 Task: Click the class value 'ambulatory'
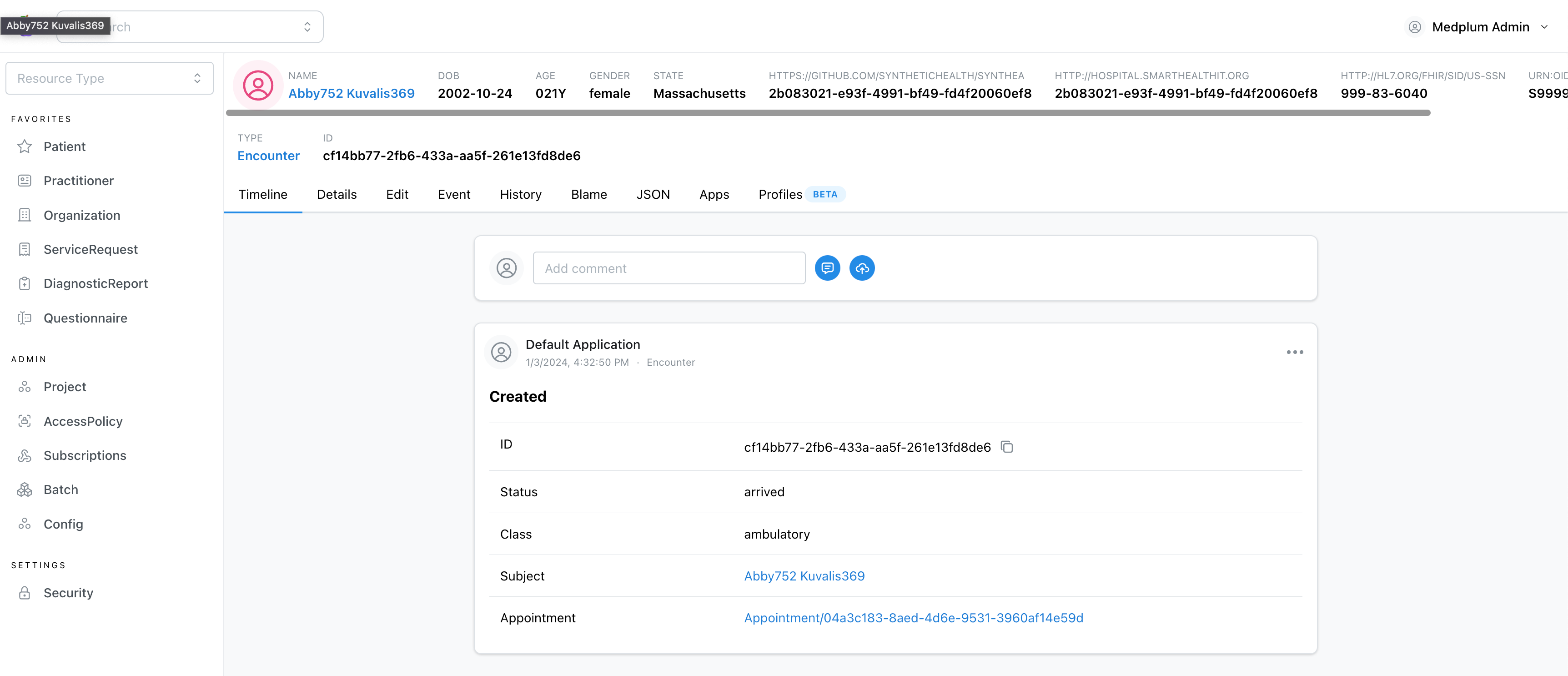(x=777, y=534)
